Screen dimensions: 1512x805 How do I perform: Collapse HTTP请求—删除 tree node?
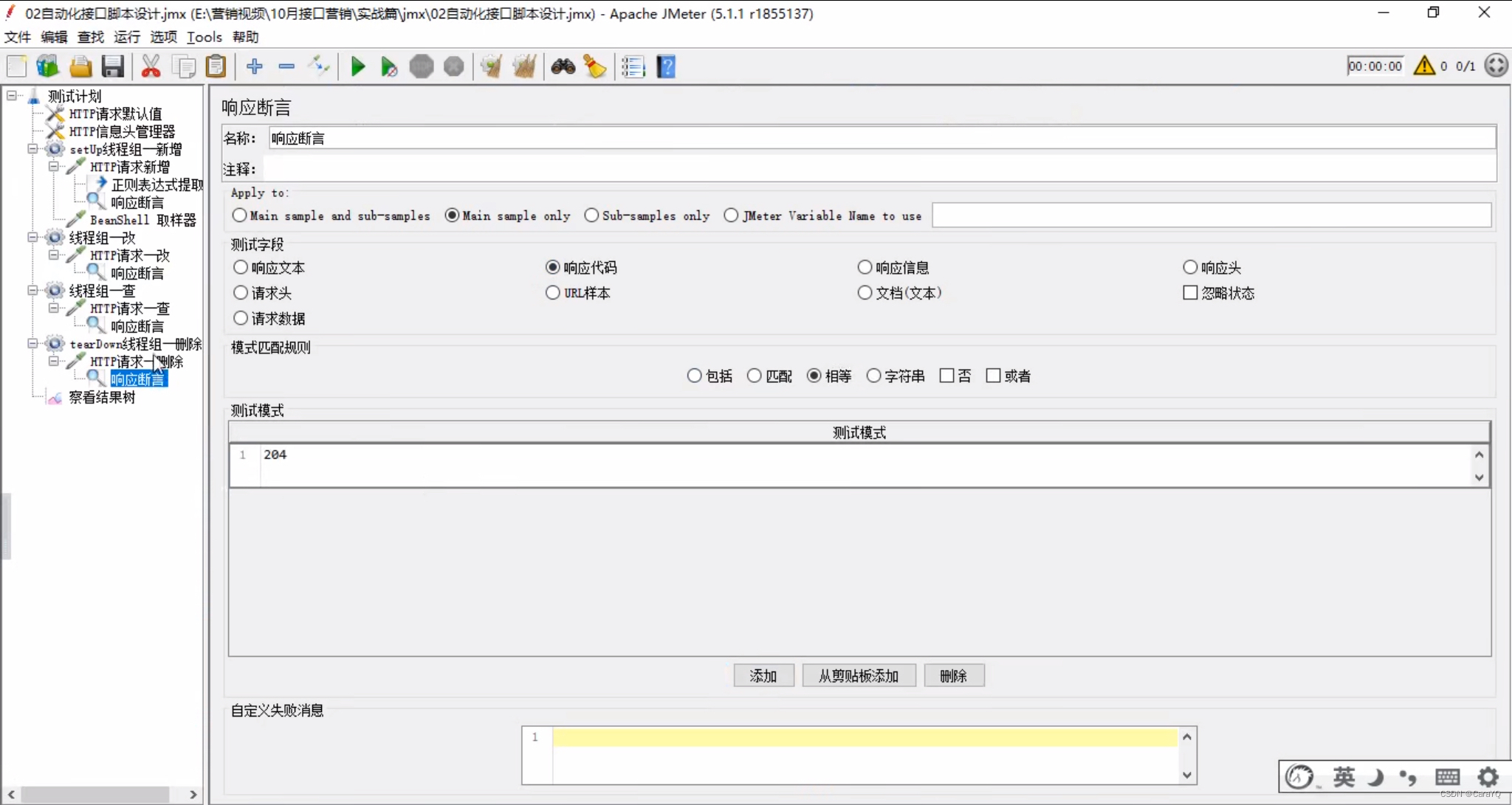pyautogui.click(x=53, y=361)
